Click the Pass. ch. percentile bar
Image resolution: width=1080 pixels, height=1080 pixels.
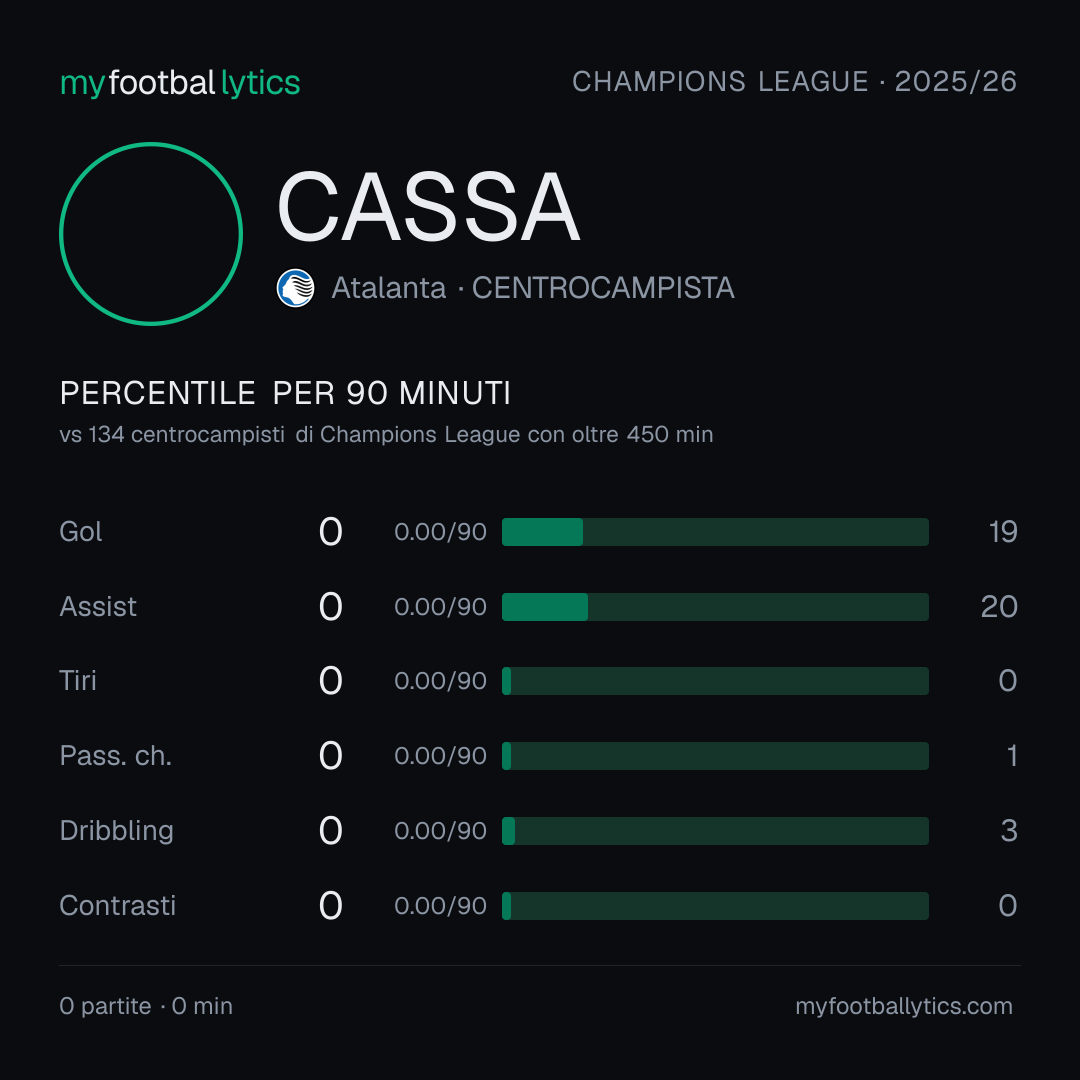pyautogui.click(x=715, y=756)
